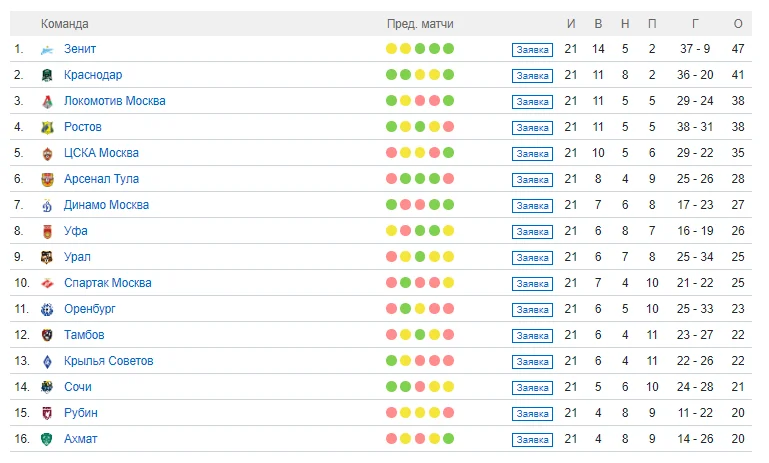Image resolution: width=769 pixels, height=463 pixels.
Task: Click the Арсенал Тула club crest
Action: click(47, 180)
